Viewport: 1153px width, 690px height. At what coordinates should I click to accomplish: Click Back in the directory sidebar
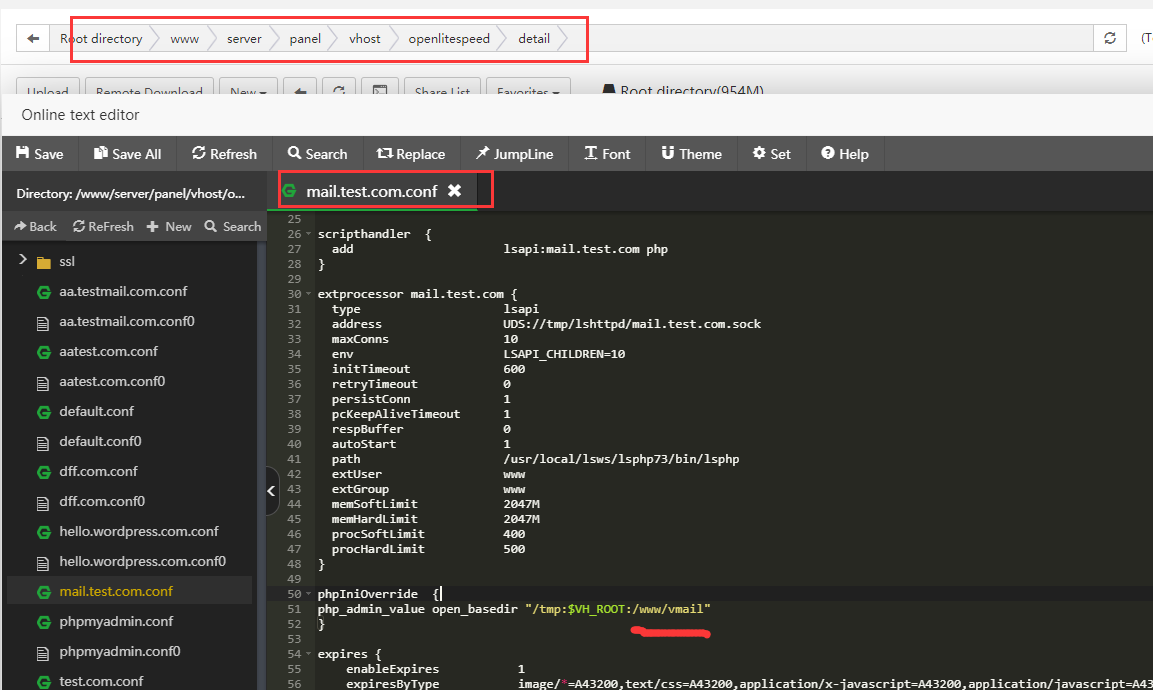35,227
